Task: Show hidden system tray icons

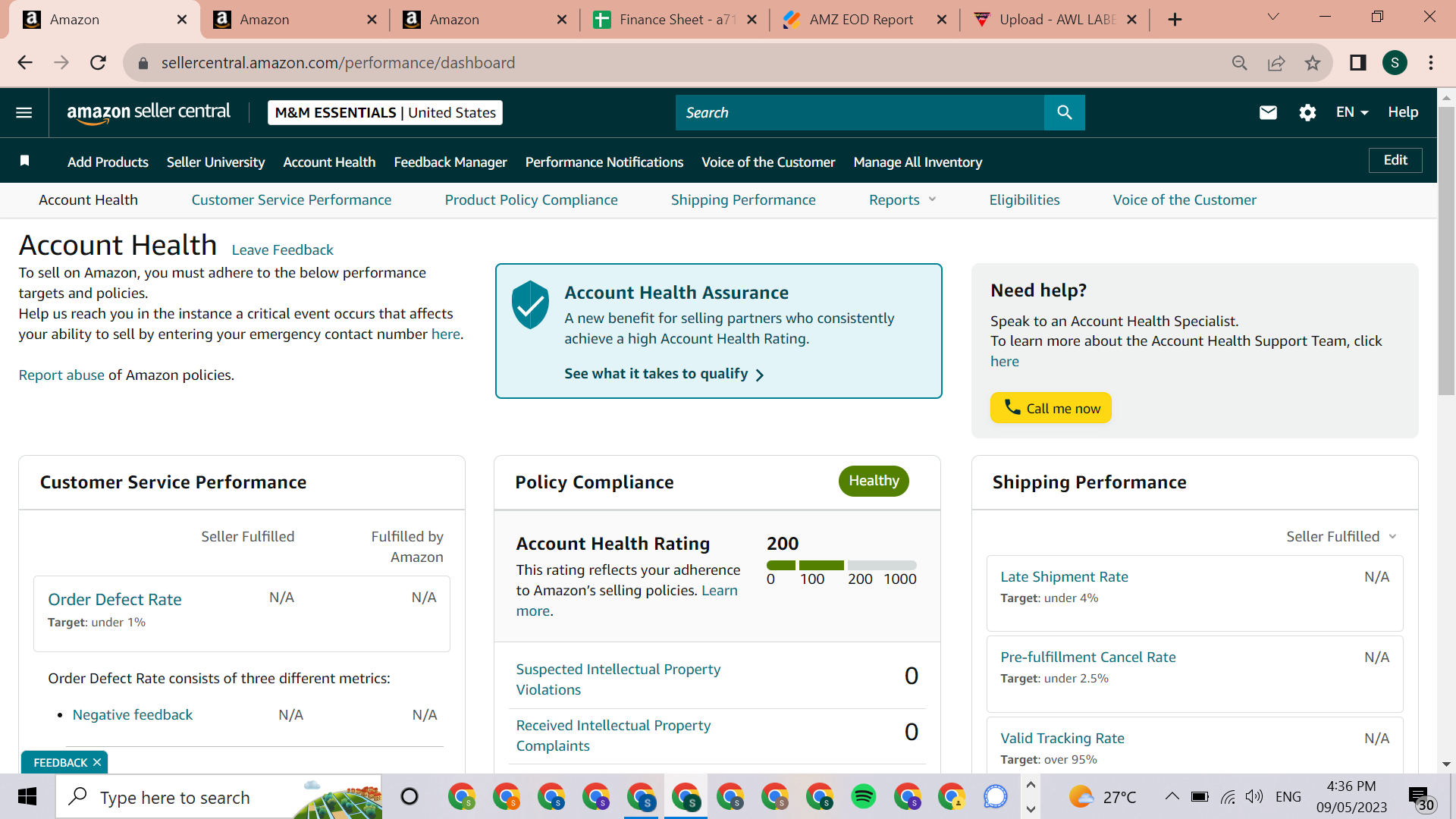Action: pos(1172,797)
